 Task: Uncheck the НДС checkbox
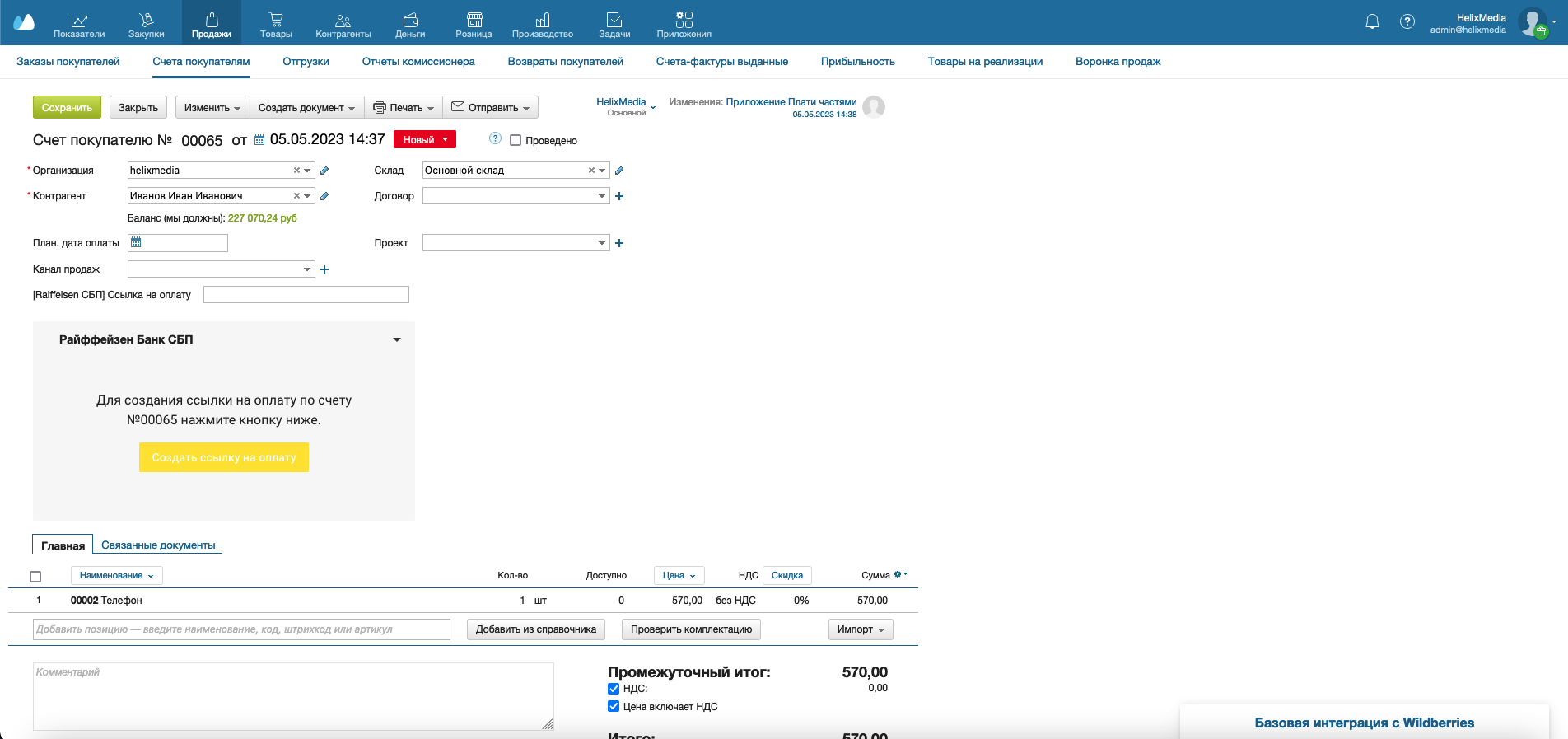click(x=614, y=689)
